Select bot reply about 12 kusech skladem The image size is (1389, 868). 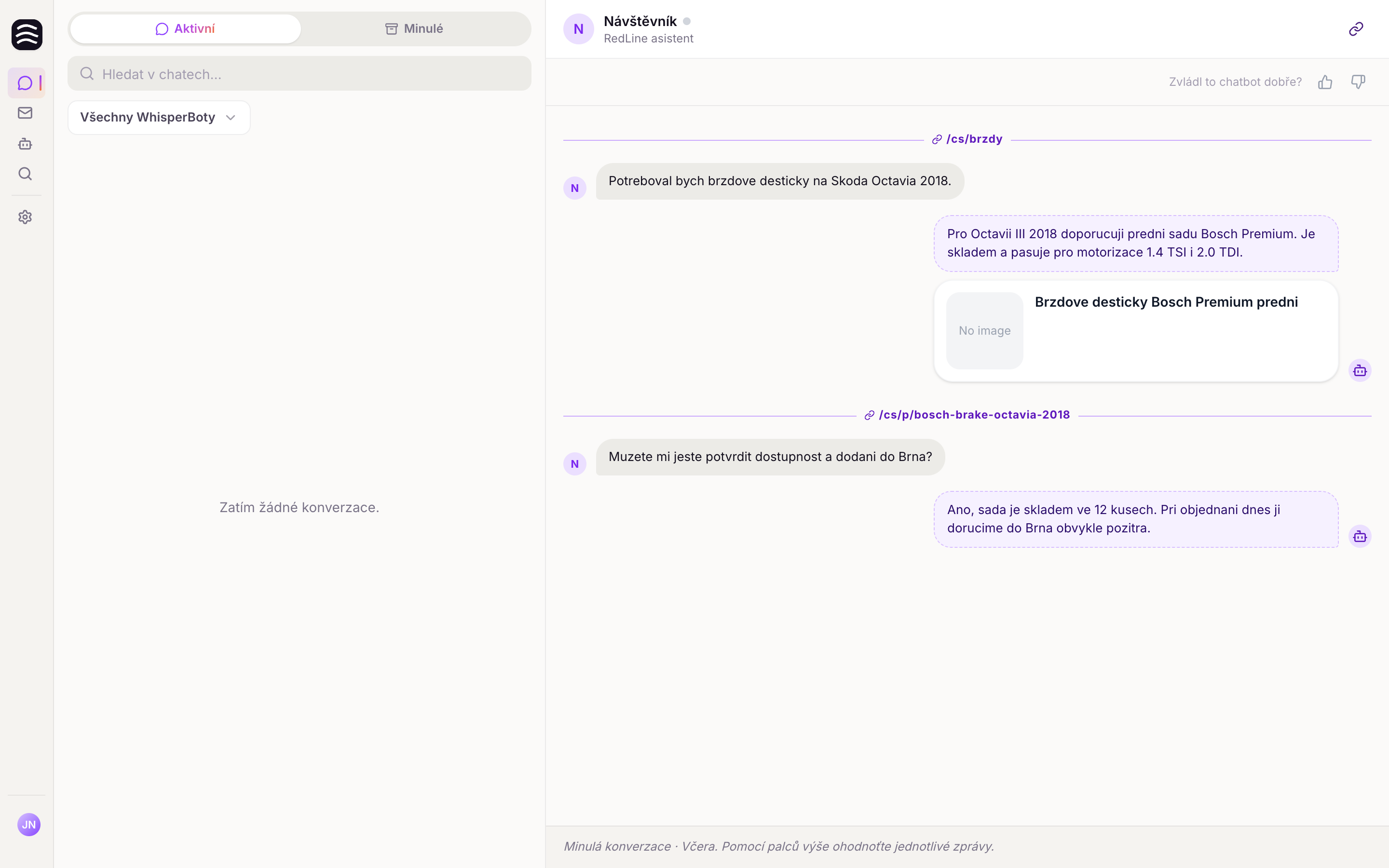pyautogui.click(x=1136, y=519)
